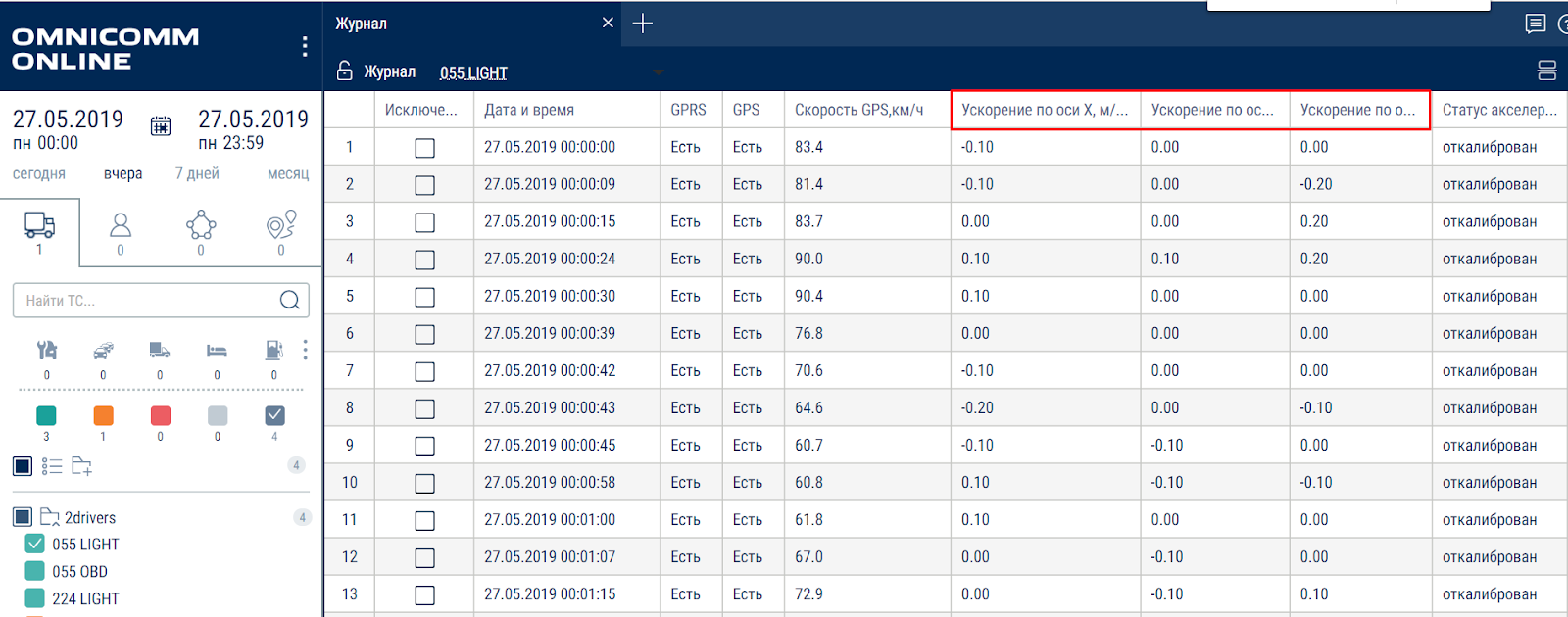The image size is (1568, 617).
Task: Tick the exclude checkbox in row 4
Action: click(424, 260)
